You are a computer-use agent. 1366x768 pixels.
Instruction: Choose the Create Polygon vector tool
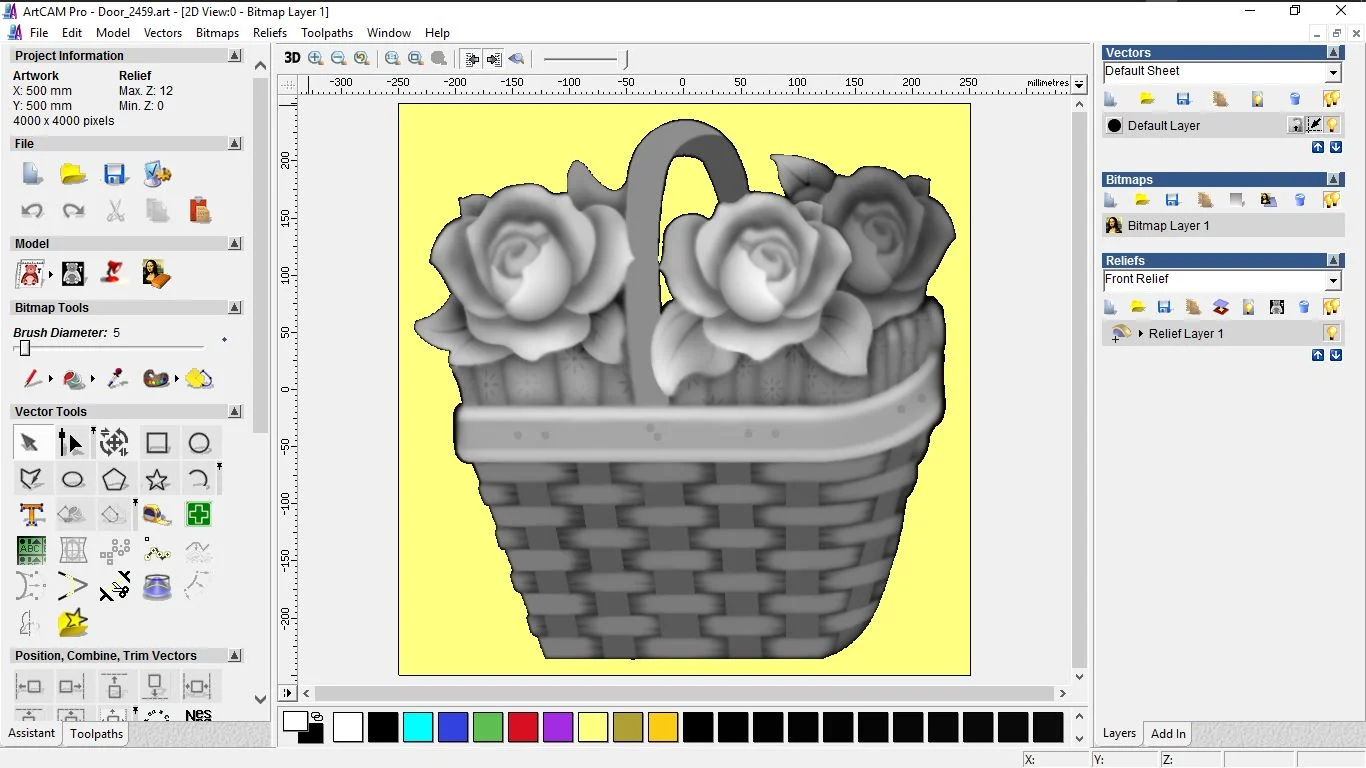pyautogui.click(x=114, y=480)
